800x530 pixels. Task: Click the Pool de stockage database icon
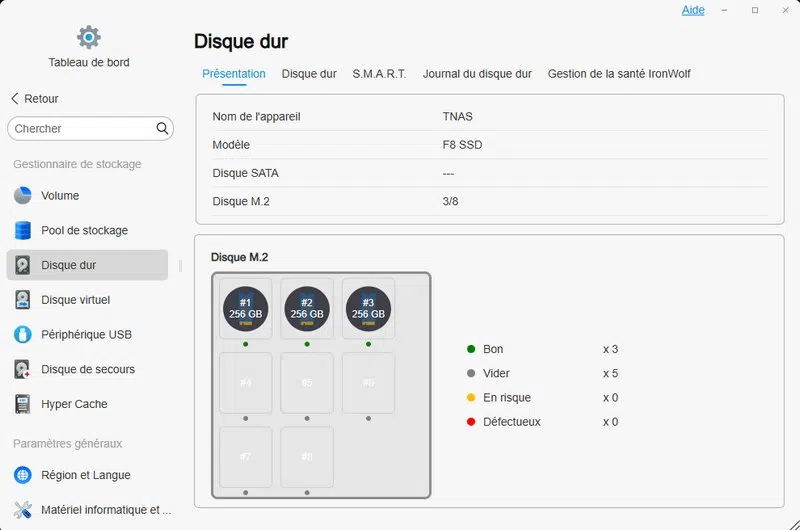(22, 230)
